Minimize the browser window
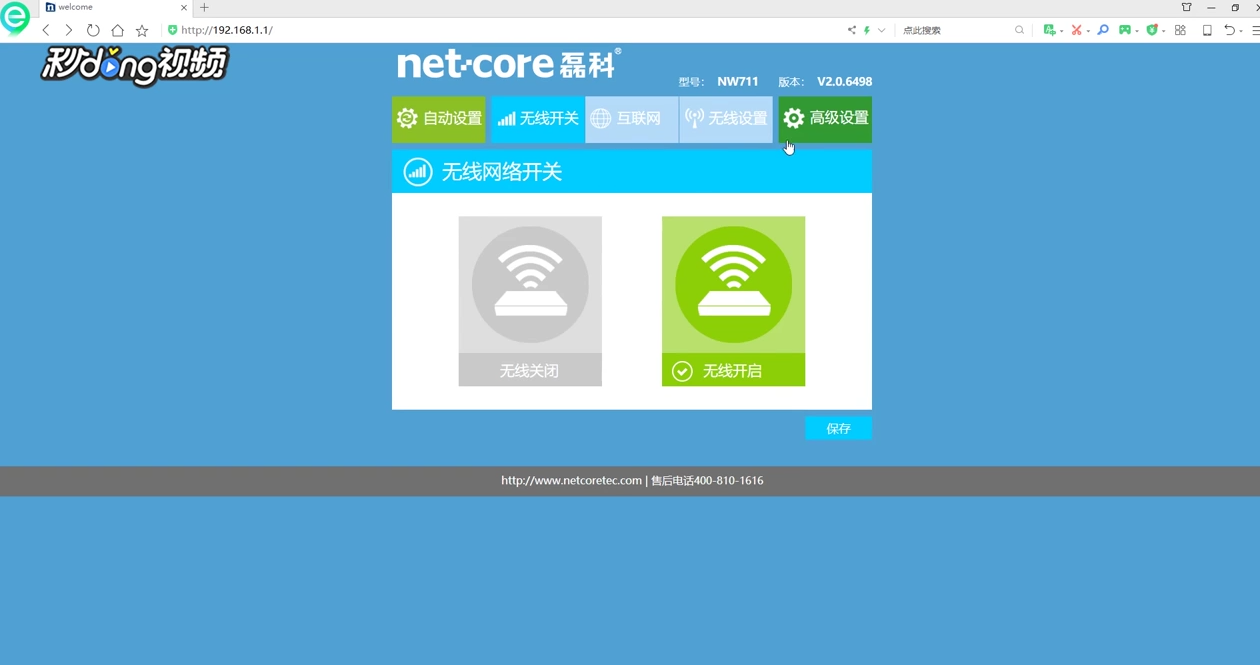Screen dimensions: 1260x665 [1211, 7]
